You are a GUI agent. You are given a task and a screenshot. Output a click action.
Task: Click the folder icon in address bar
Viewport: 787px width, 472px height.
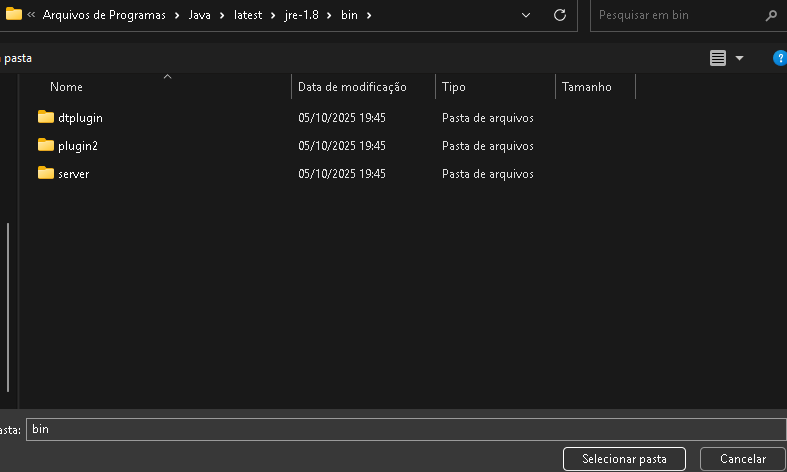[x=14, y=14]
